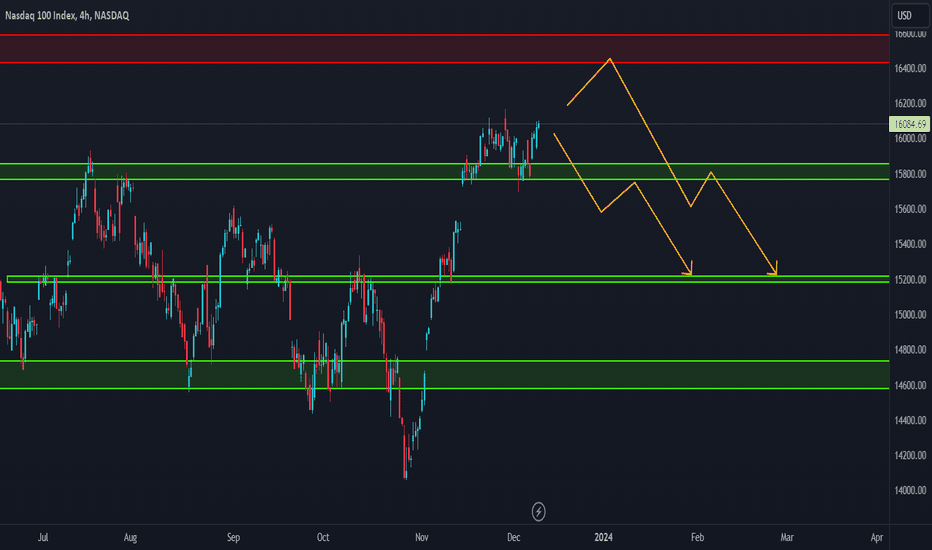The image size is (932, 550).
Task: Click the Nov label on time axis
Action: pyautogui.click(x=421, y=538)
